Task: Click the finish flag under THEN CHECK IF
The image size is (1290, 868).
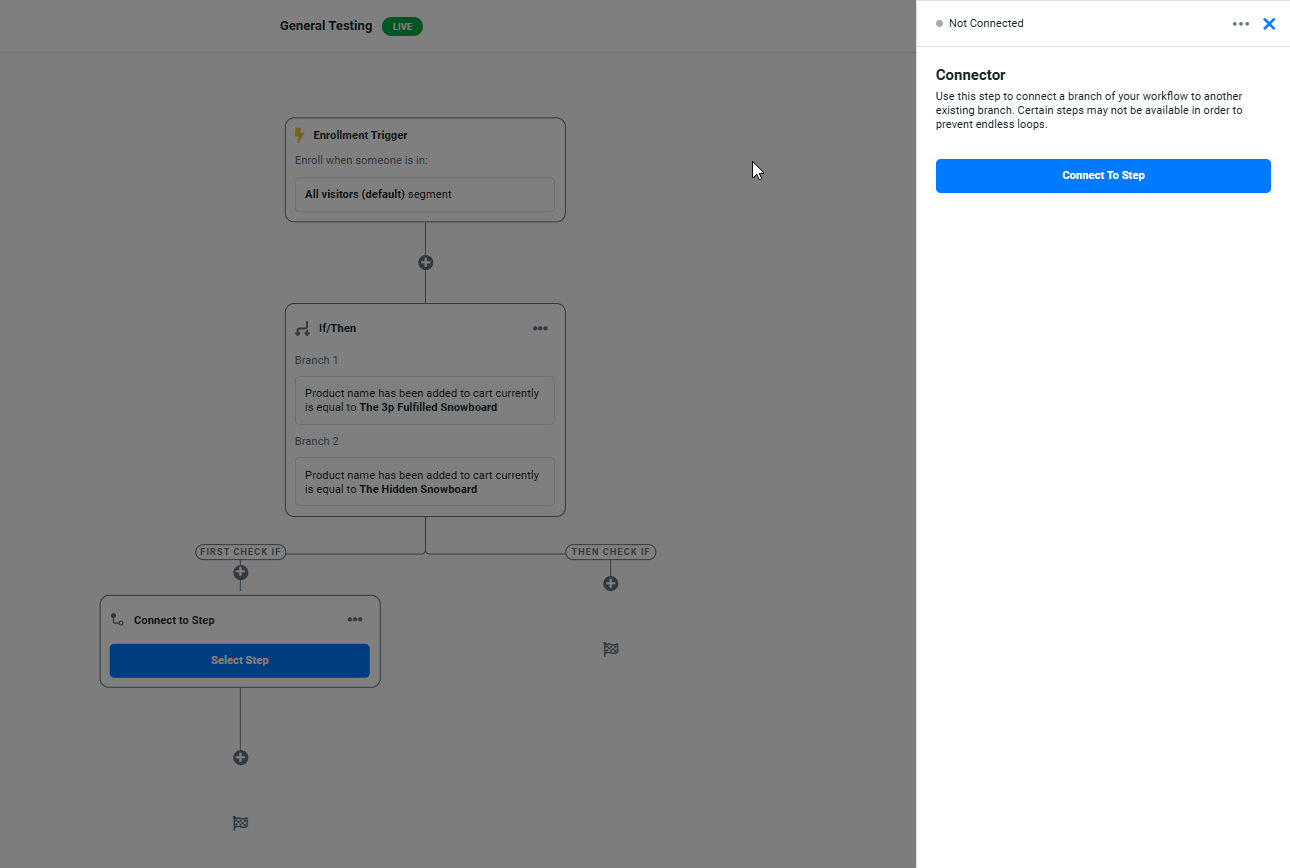Action: [x=611, y=649]
